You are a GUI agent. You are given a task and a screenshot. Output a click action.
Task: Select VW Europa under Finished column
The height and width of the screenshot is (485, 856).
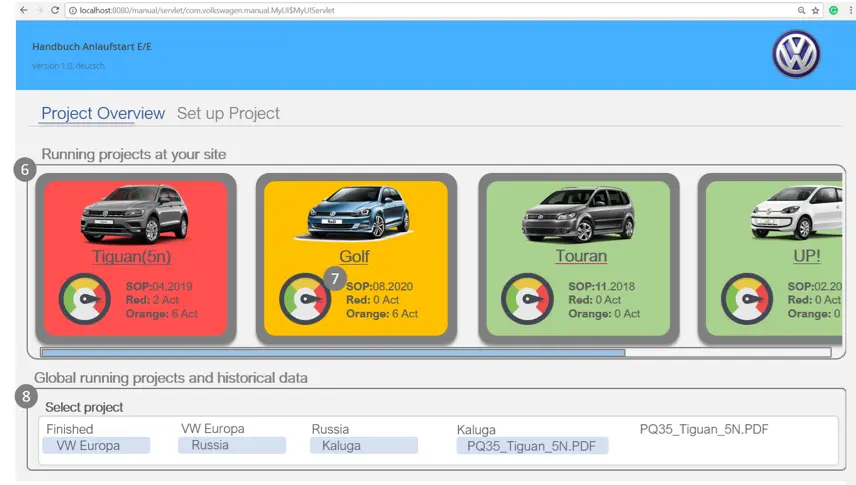96,446
